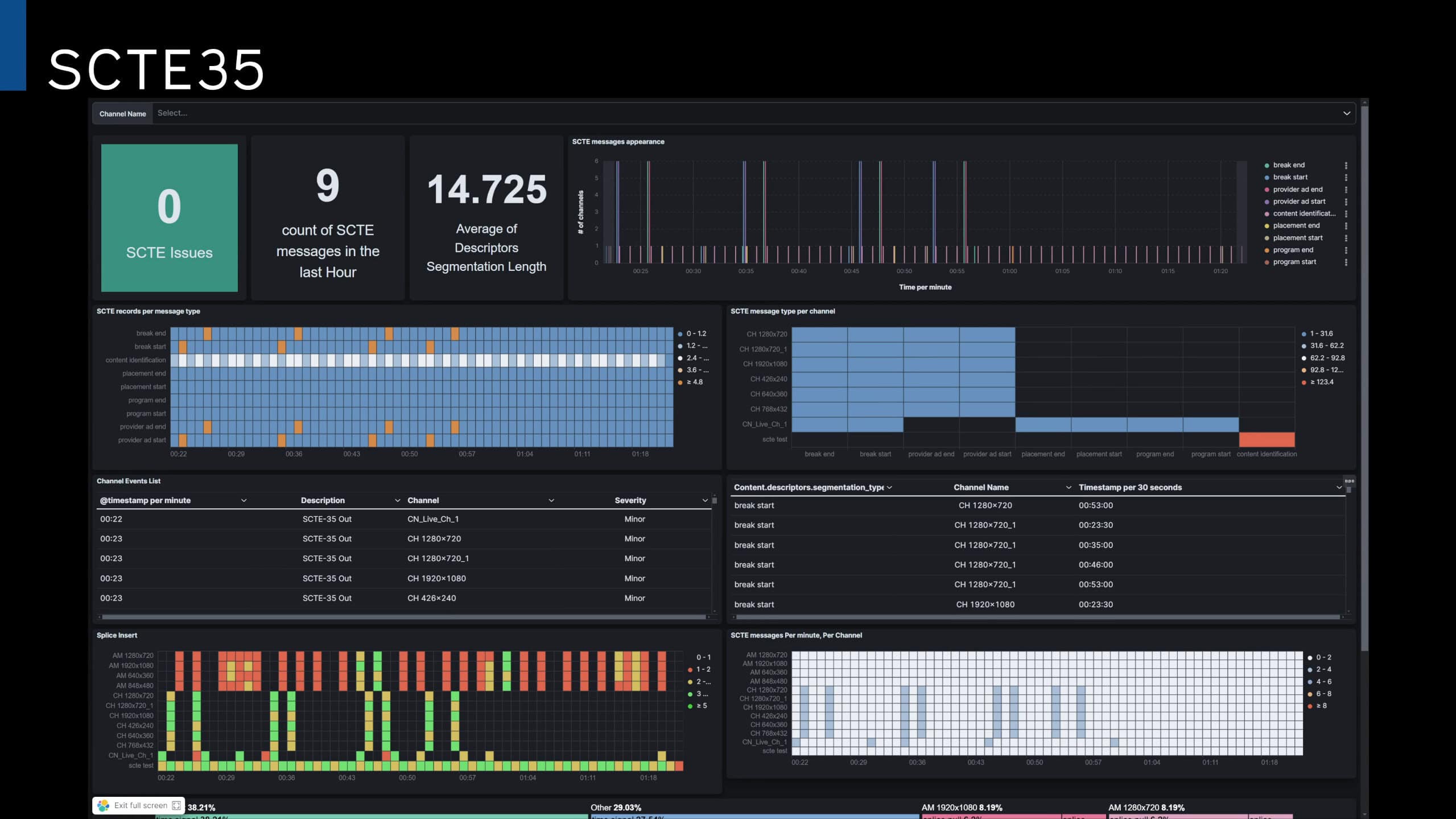Open Description column header menu

[x=397, y=501]
